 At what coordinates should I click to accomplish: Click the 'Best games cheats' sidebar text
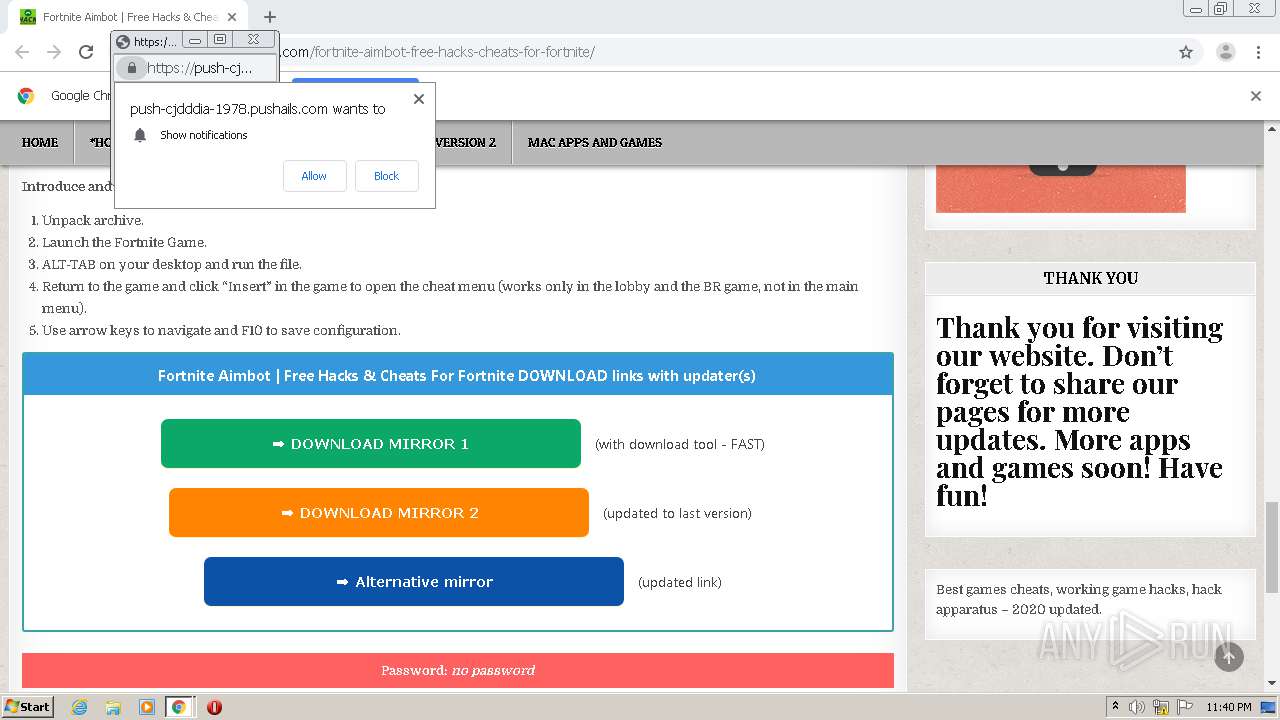pos(1079,599)
